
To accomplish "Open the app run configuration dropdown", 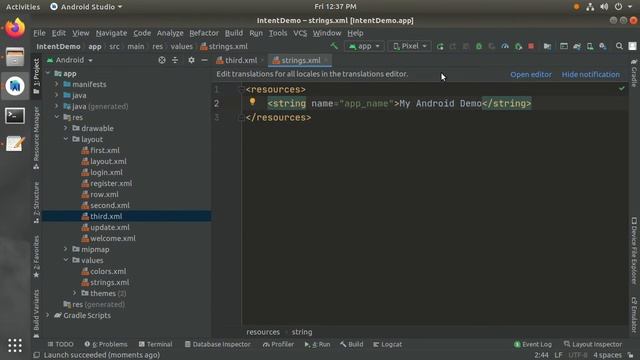I will pos(364,47).
